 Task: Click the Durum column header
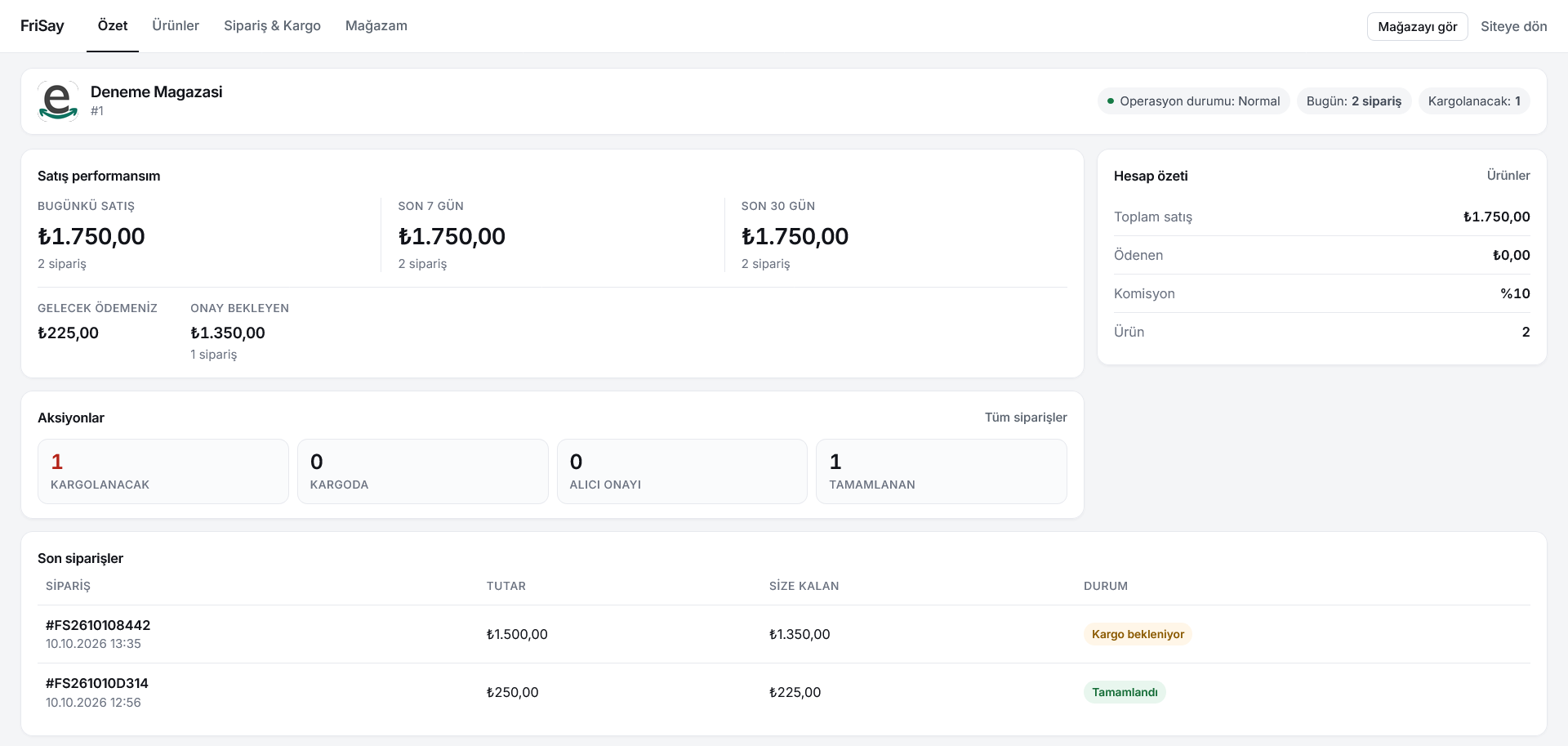(x=1105, y=586)
